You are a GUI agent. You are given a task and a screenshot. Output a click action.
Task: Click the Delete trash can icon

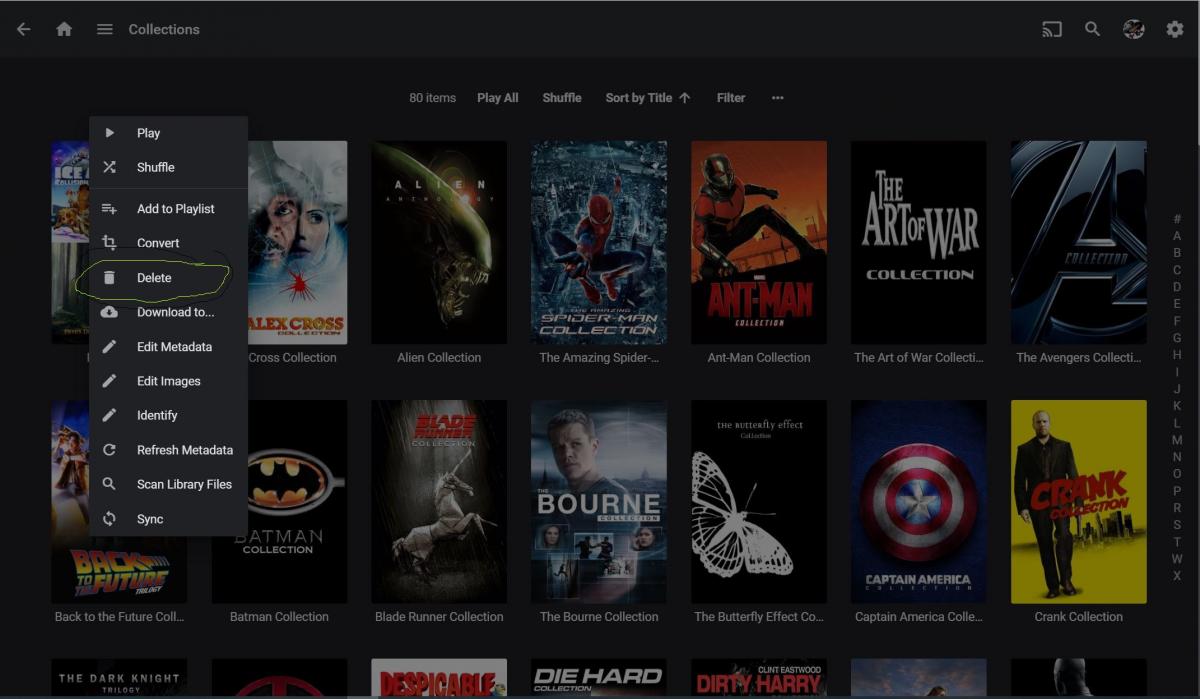pyautogui.click(x=110, y=278)
